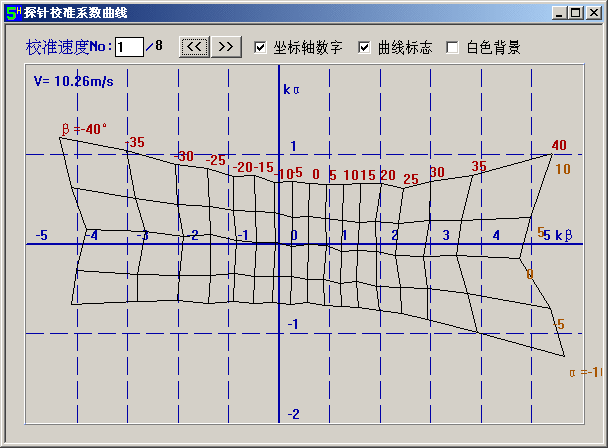
Task: Enable the 白色背景 checkbox
Action: [452, 47]
